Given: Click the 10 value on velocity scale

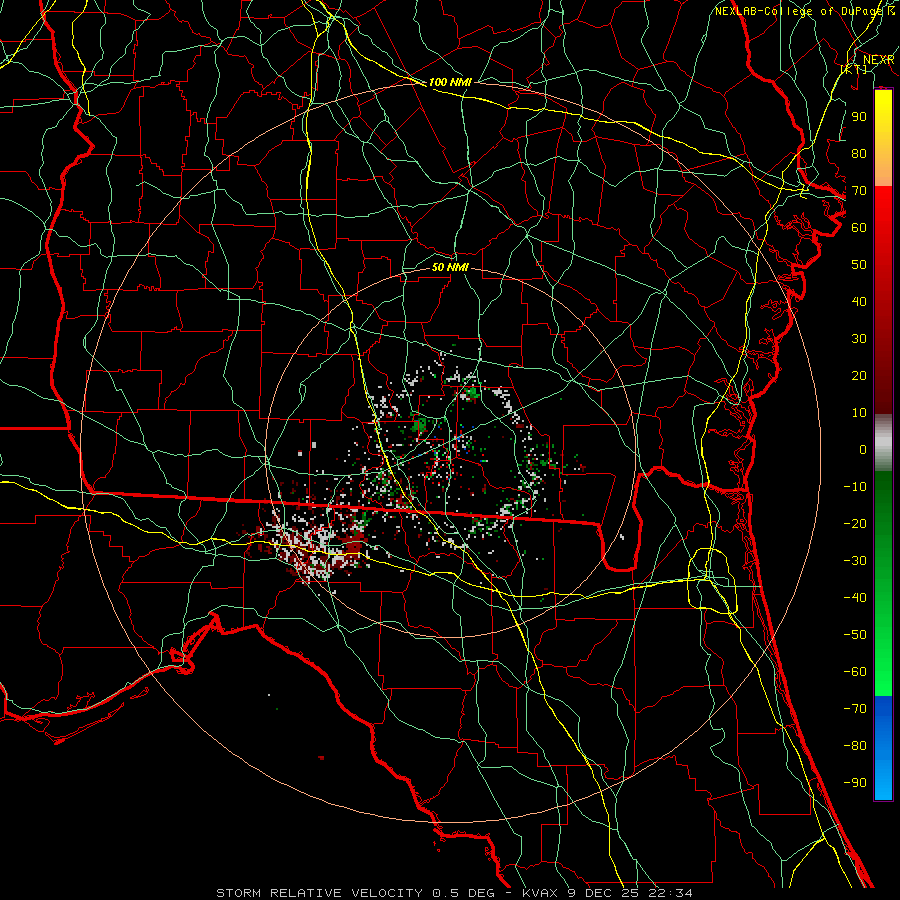Looking at the screenshot, I should click(859, 413).
